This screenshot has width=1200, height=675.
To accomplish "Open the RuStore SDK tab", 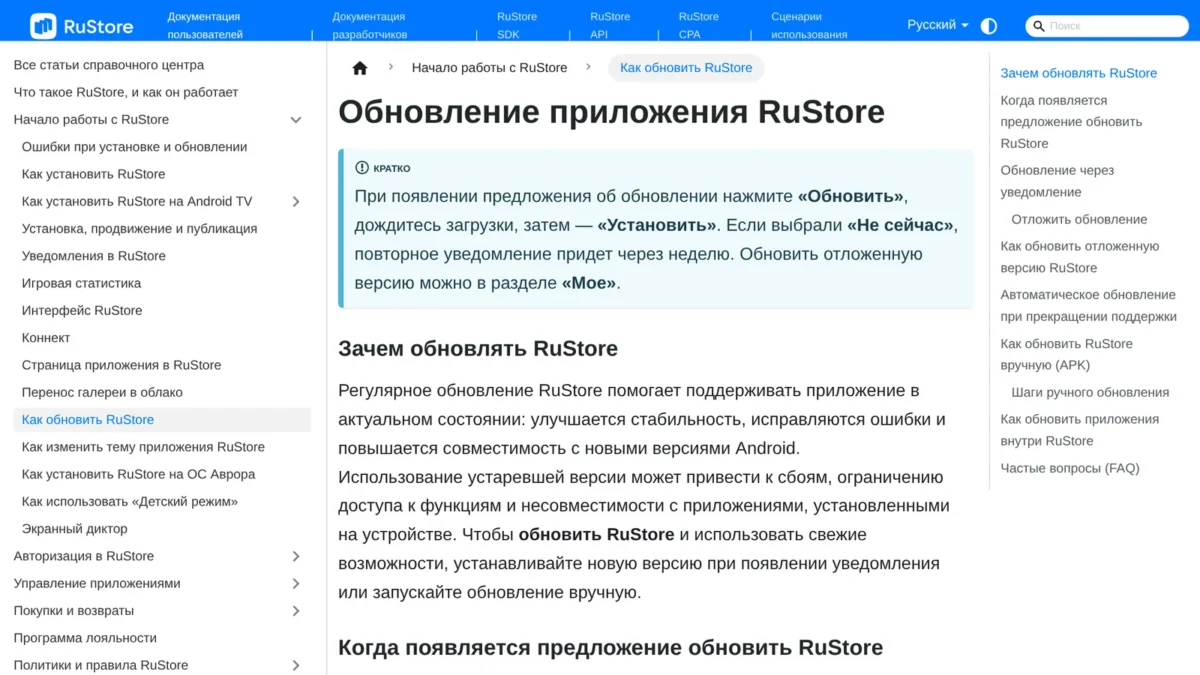I will coord(517,25).
